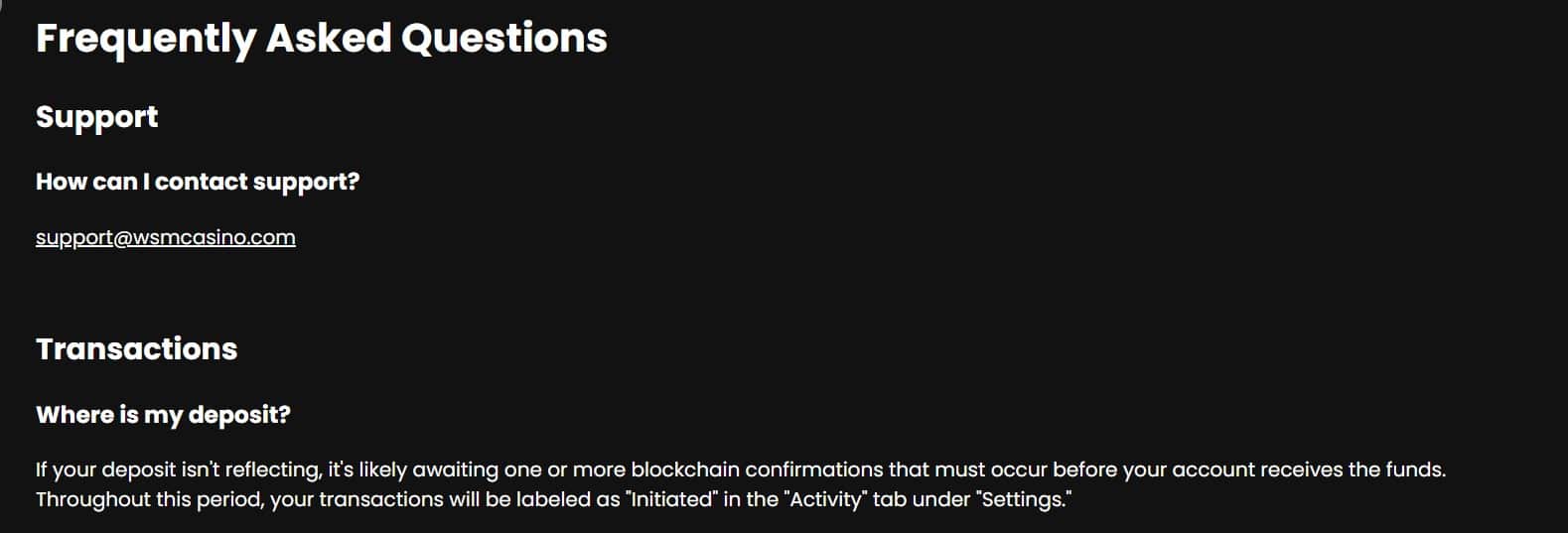Click "Throughout this period" at second line start

tap(149, 499)
